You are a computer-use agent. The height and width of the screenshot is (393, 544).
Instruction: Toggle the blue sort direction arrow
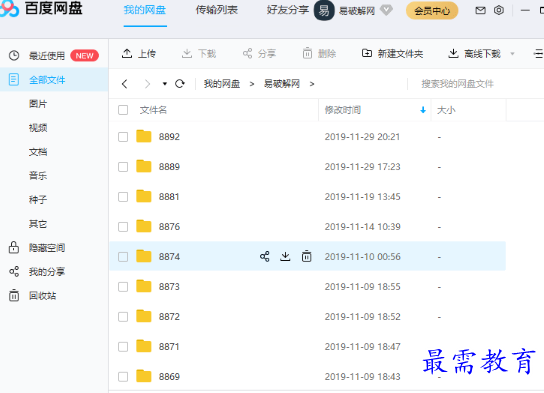click(423, 110)
